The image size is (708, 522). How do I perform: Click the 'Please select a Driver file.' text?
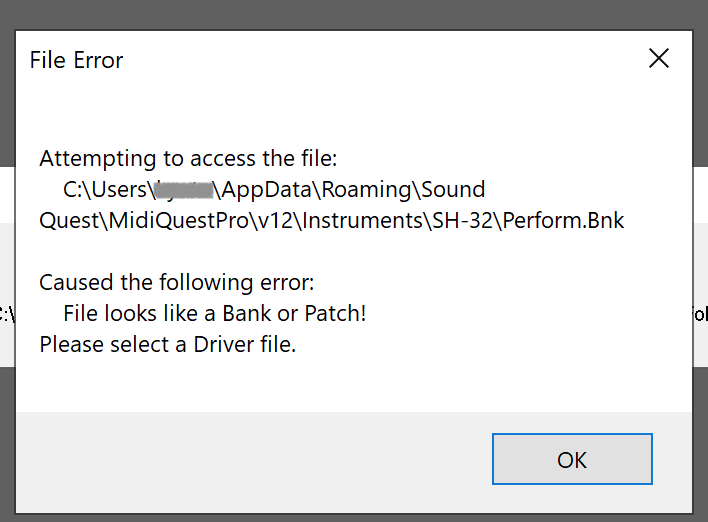pyautogui.click(x=168, y=346)
